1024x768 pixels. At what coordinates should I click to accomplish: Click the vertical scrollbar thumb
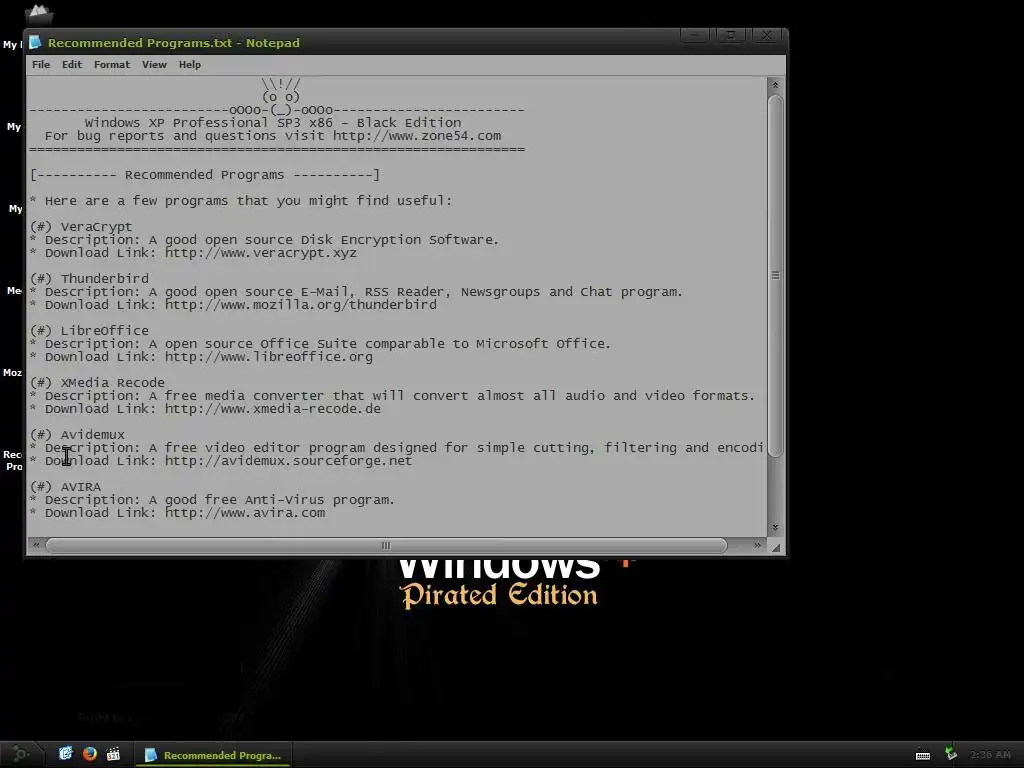tap(775, 276)
